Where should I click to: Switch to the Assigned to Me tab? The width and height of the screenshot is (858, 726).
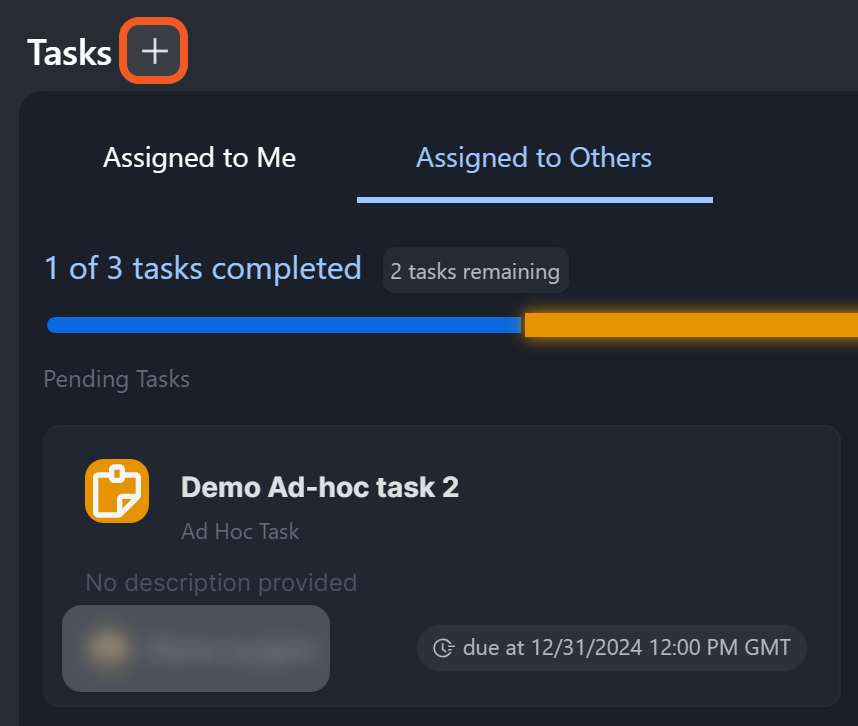pyautogui.click(x=199, y=158)
